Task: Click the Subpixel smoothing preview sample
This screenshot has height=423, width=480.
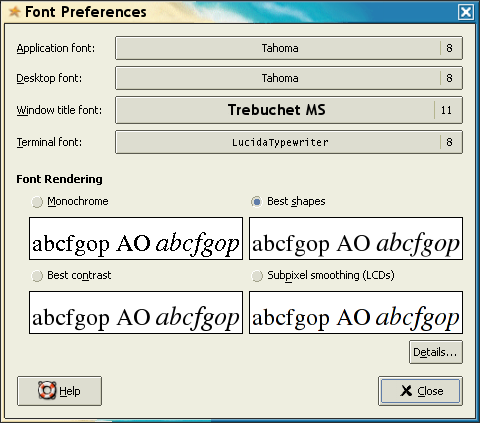Action: (356, 313)
